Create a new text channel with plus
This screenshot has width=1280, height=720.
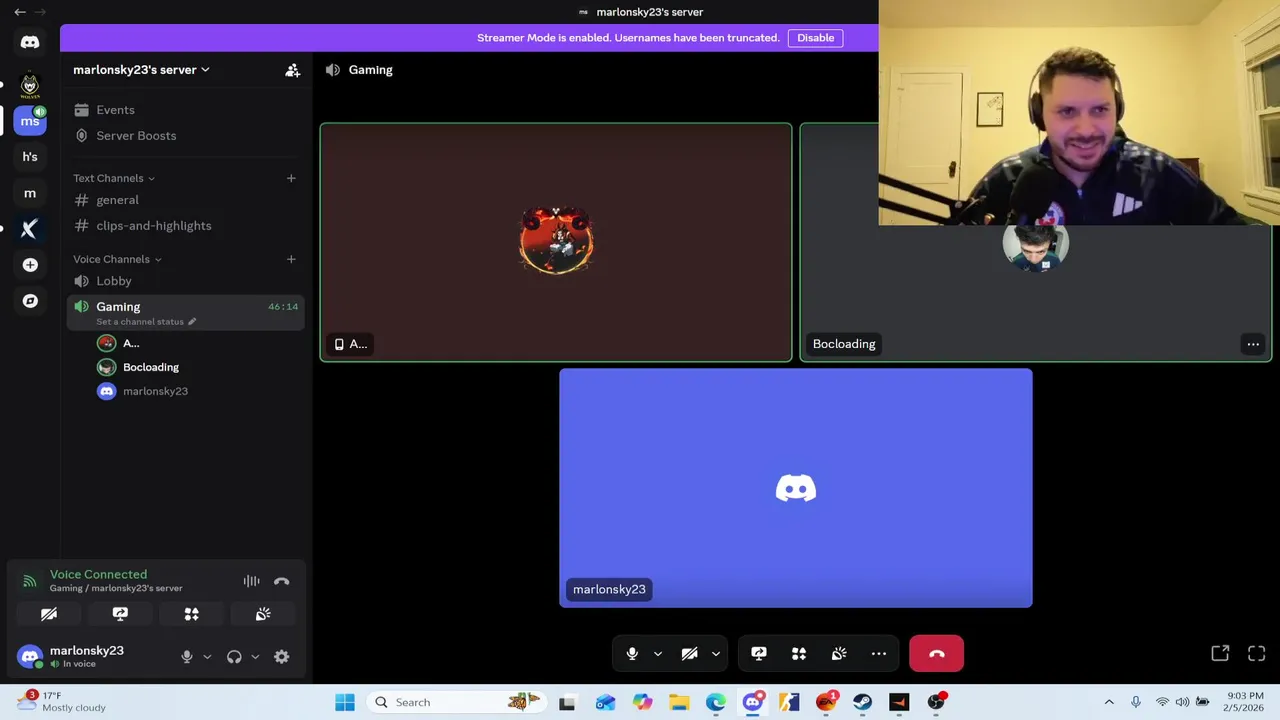[291, 178]
